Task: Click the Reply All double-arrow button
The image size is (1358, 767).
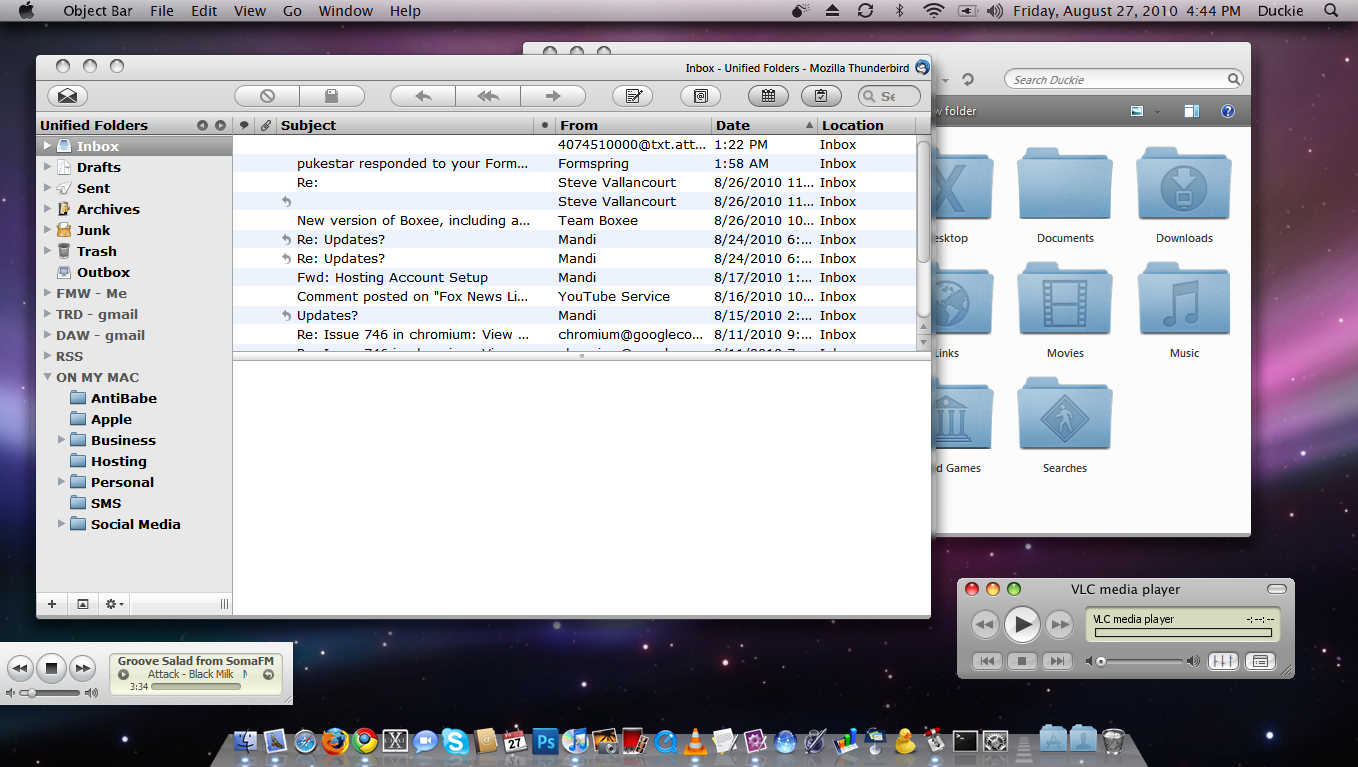Action: point(488,96)
